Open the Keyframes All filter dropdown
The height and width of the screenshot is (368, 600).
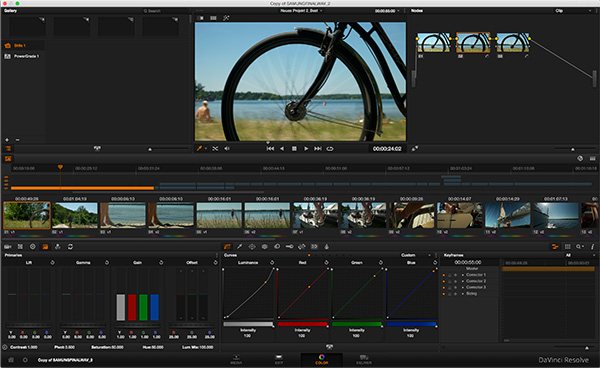point(580,255)
